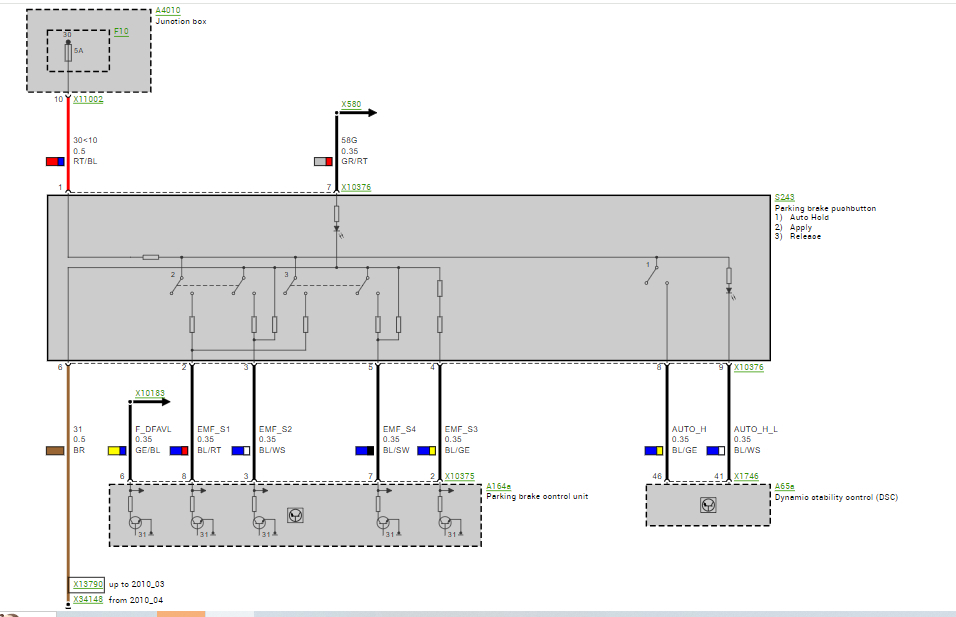The image size is (956, 617).
Task: Click the resistor symbol inside the S243 block
Action: (149, 256)
